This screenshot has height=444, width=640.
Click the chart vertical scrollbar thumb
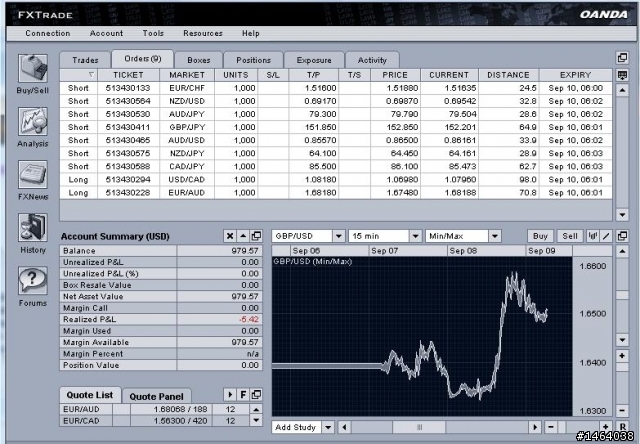(x=622, y=295)
